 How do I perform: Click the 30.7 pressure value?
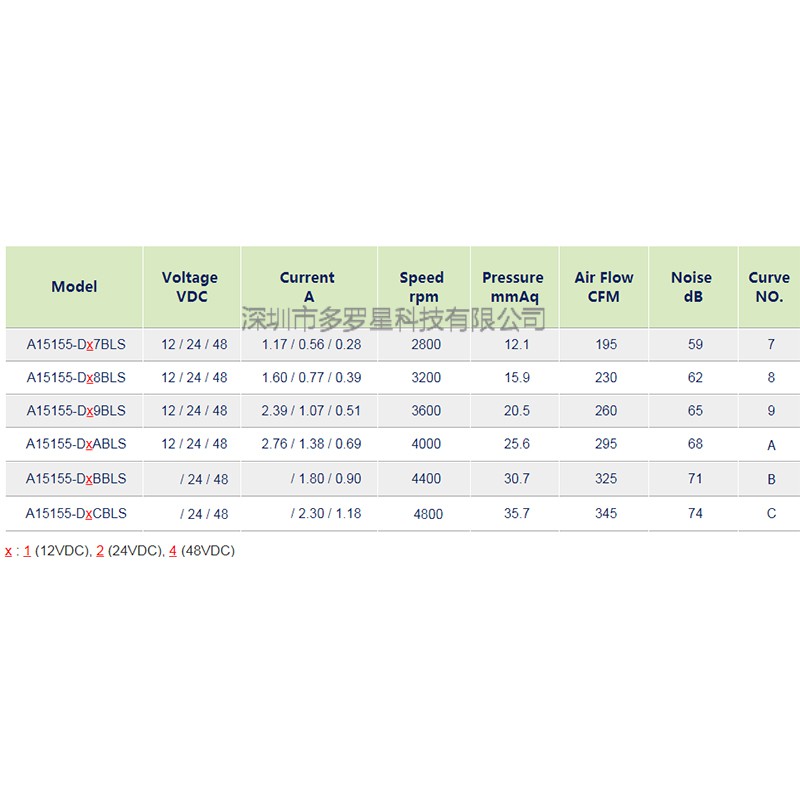[517, 479]
